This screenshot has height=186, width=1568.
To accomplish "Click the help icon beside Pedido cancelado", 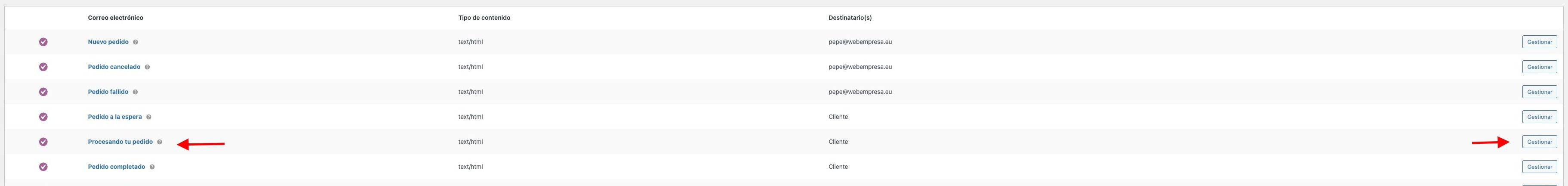I will pos(147,67).
